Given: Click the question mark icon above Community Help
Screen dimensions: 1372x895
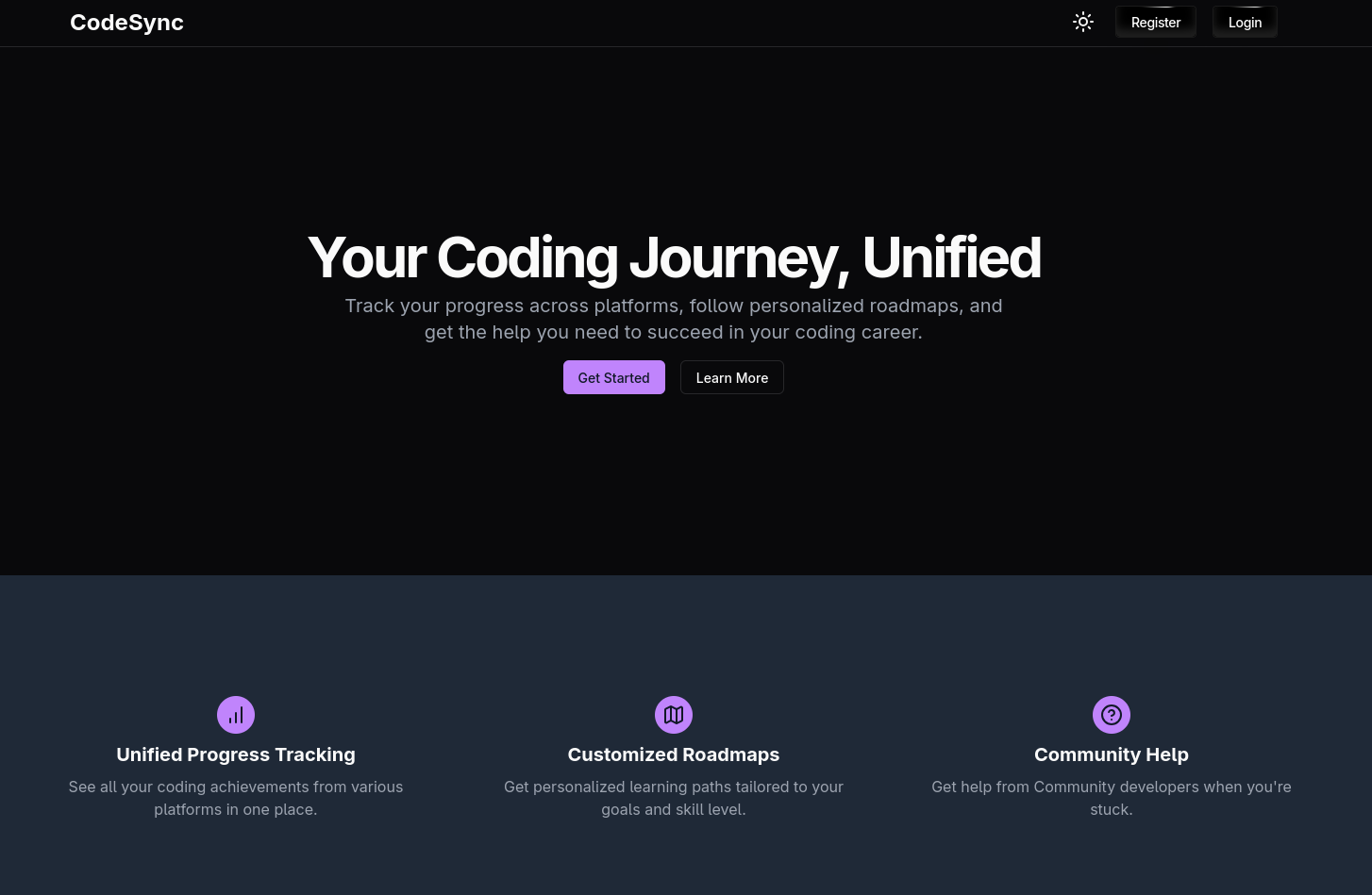Looking at the screenshot, I should tap(1112, 715).
